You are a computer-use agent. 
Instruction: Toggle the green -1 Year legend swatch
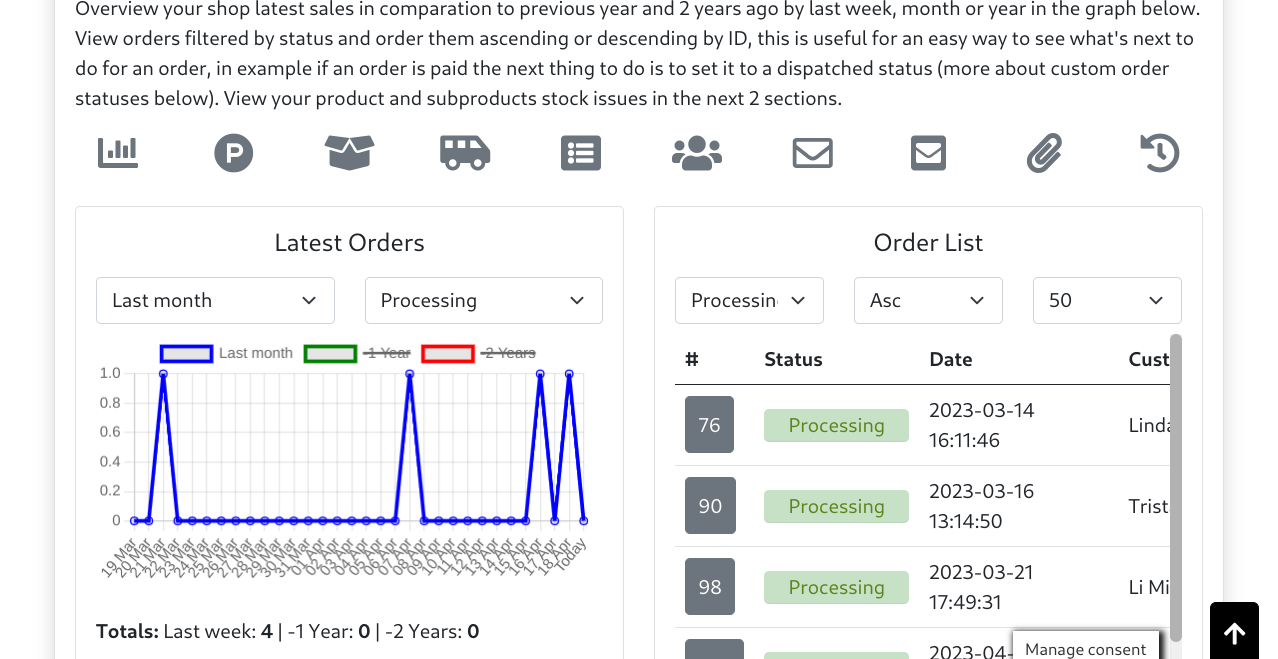330,353
